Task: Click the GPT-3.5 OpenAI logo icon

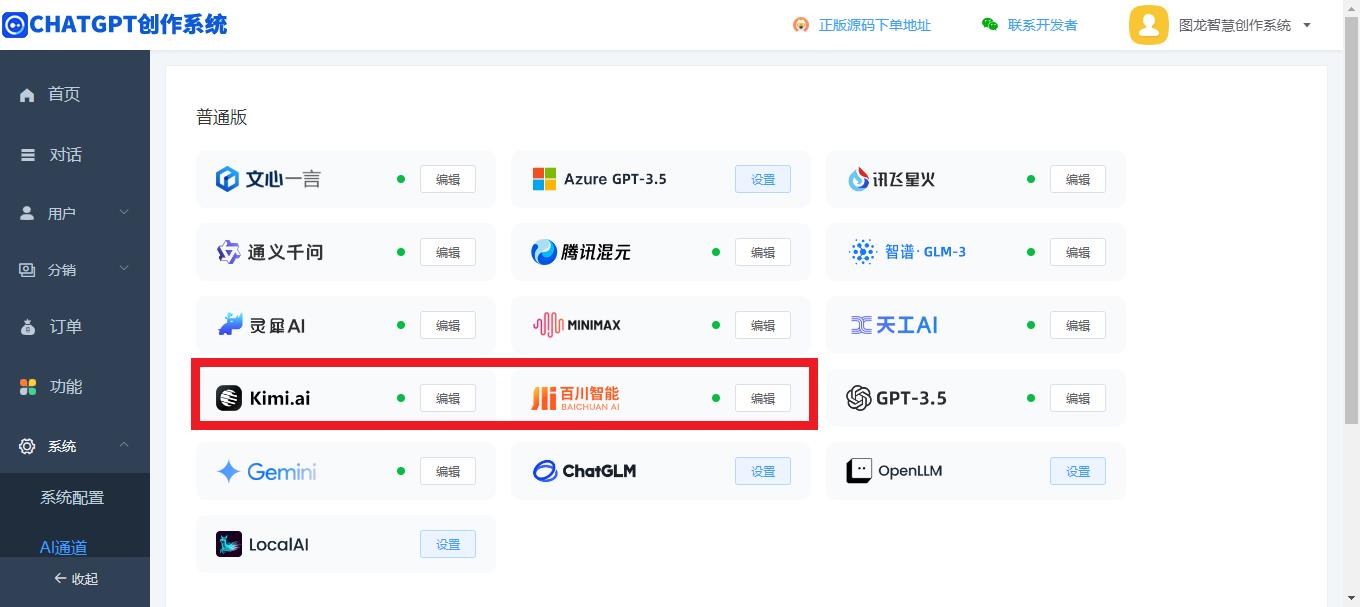Action: coord(859,398)
